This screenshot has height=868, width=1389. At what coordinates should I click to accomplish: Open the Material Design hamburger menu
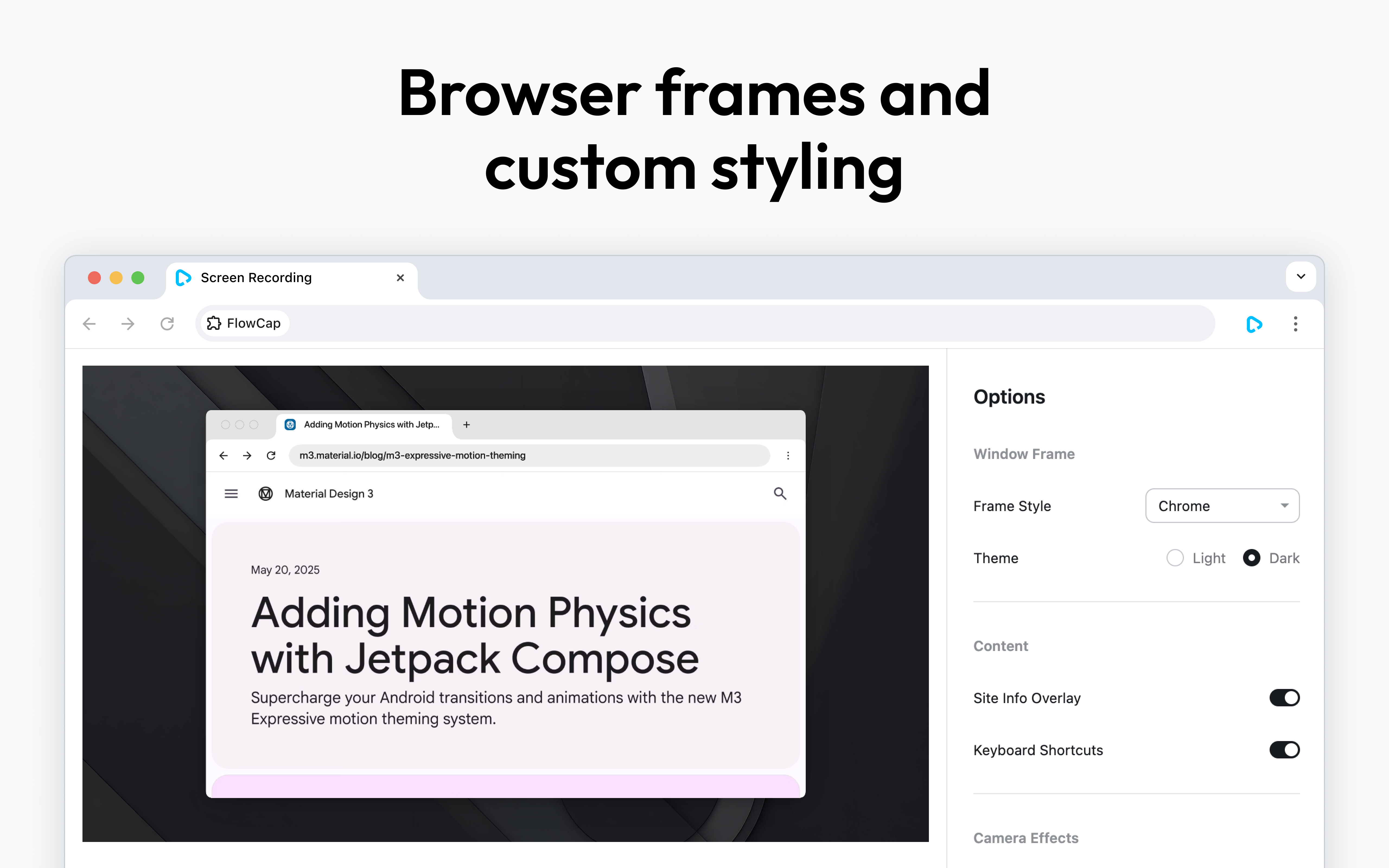(231, 494)
